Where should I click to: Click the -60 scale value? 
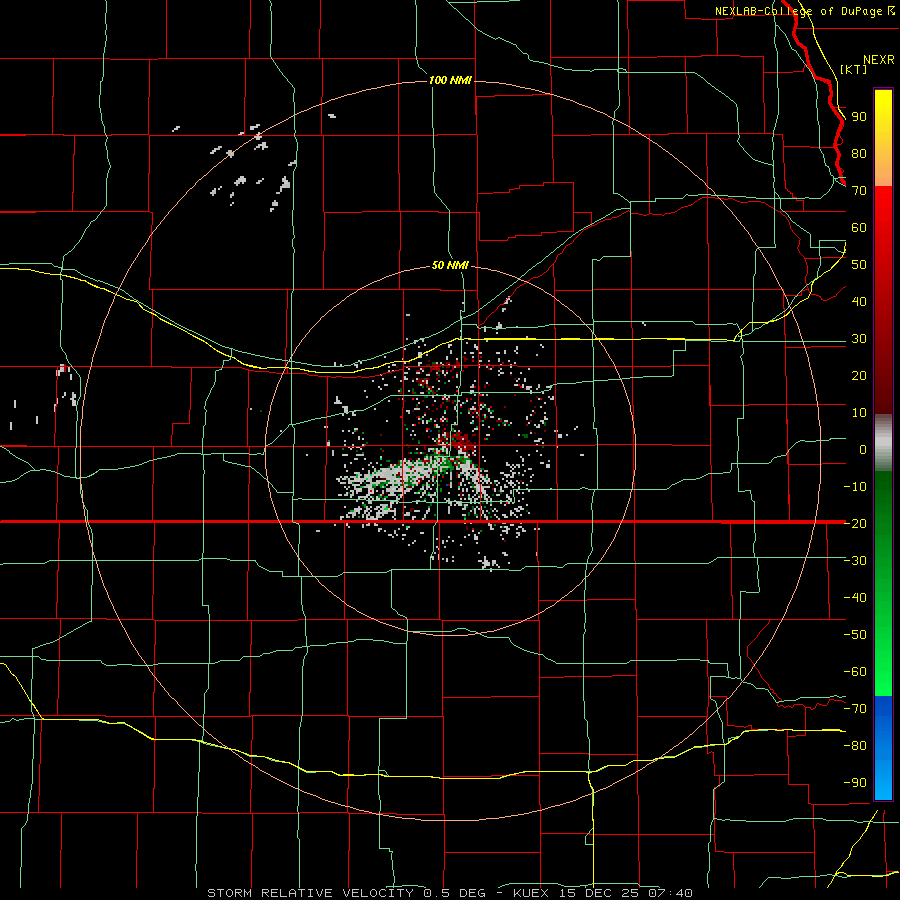pos(855,672)
